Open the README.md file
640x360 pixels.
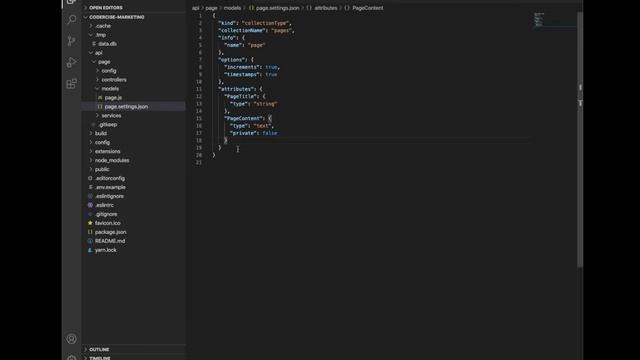click(110, 241)
